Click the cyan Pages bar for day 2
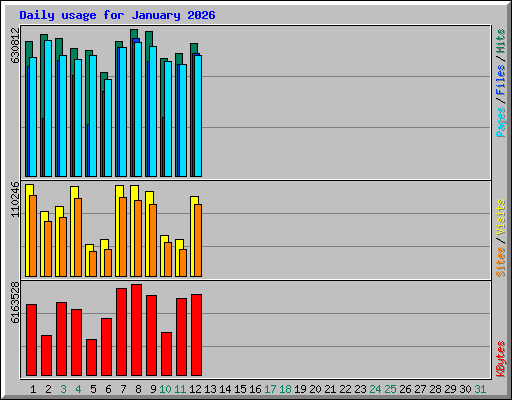 (x=48, y=108)
